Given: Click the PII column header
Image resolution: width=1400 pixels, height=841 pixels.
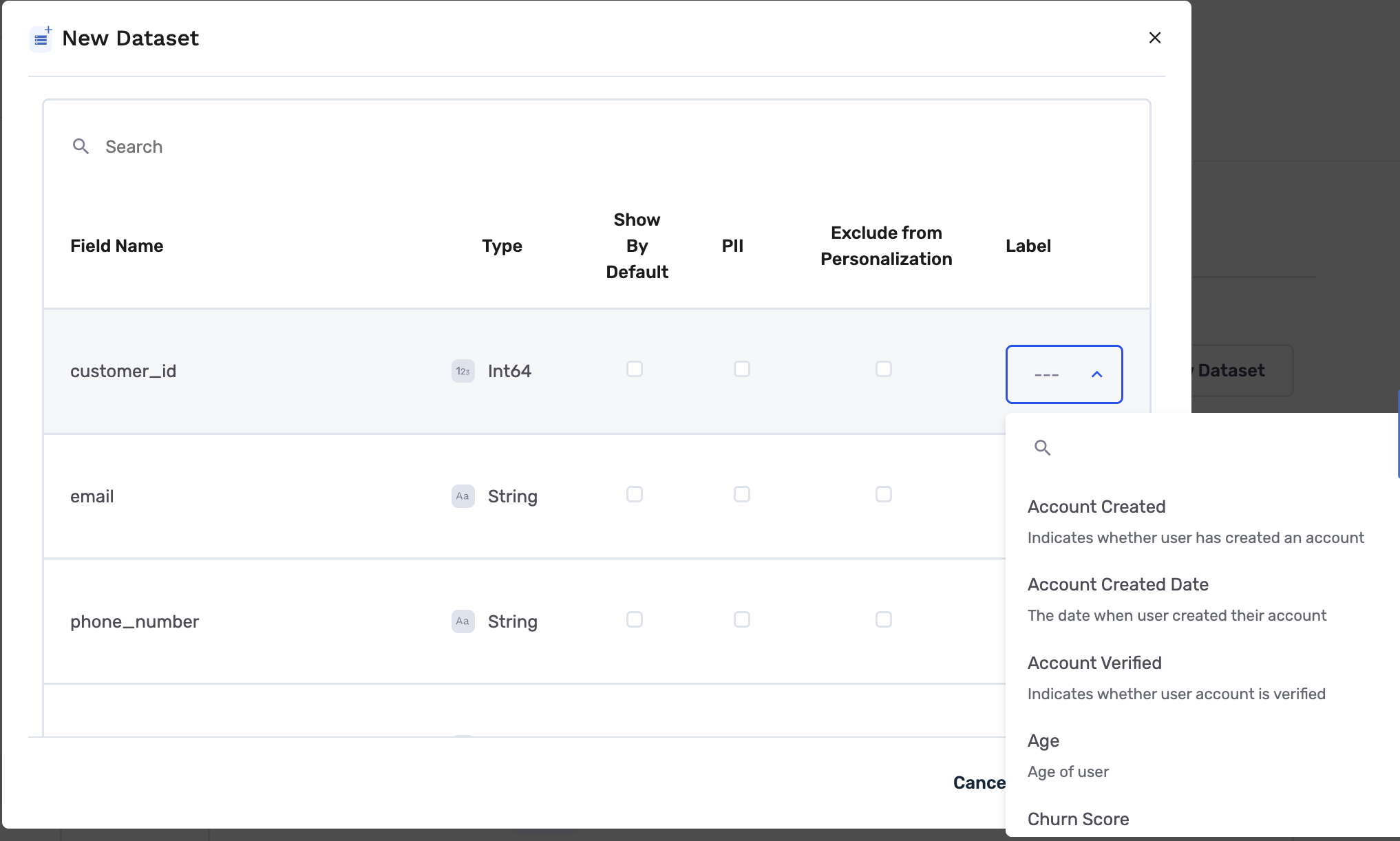Looking at the screenshot, I should coord(732,246).
